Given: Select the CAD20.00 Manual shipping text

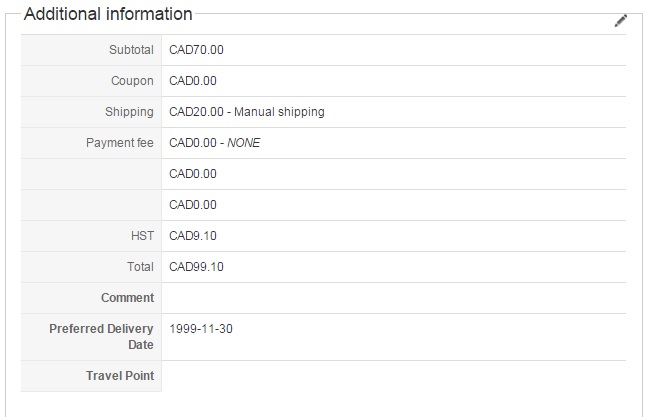Looking at the screenshot, I should 247,112.
